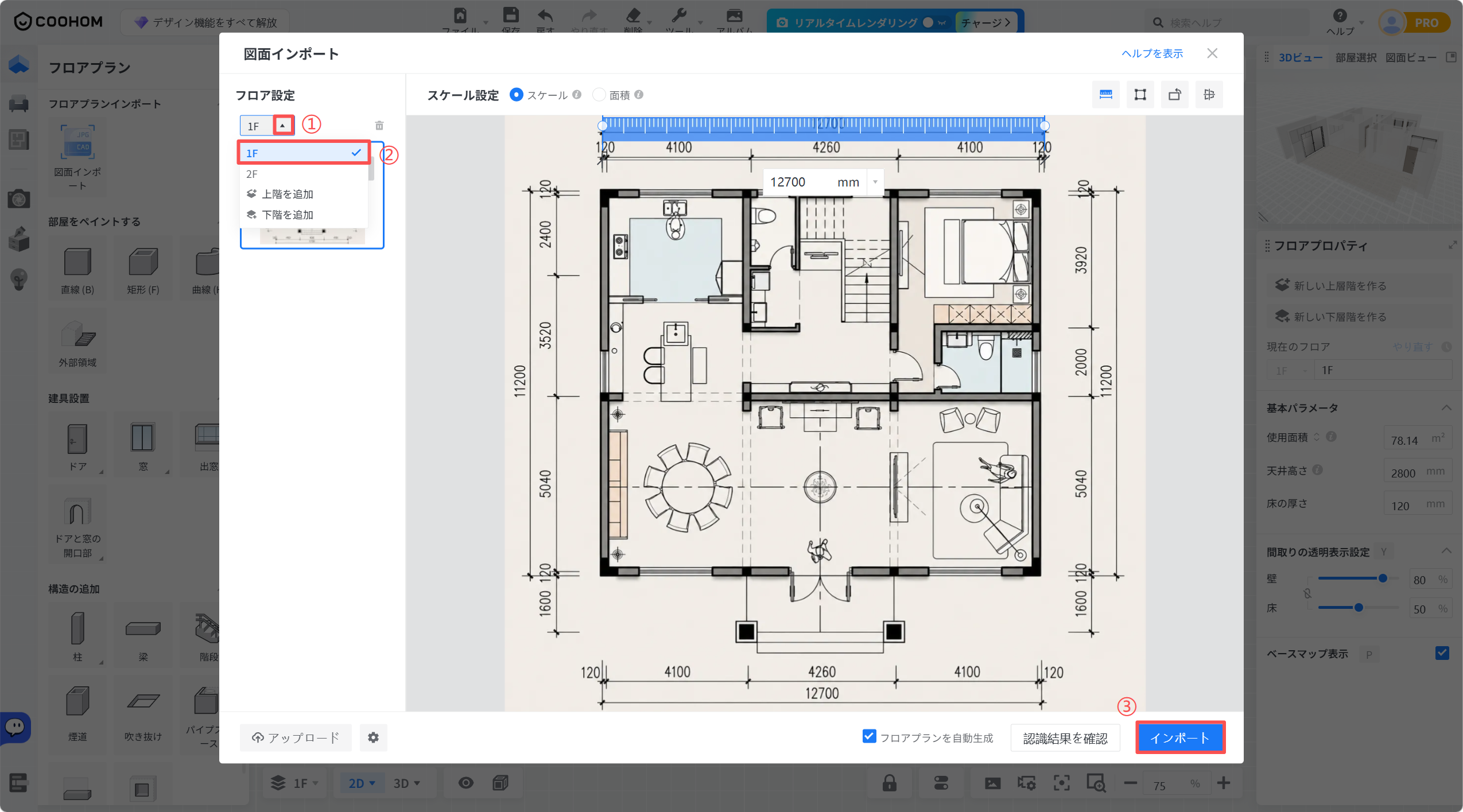Select the 直線 (B) room drawing tool
This screenshot has height=812, width=1463.
pos(77,270)
